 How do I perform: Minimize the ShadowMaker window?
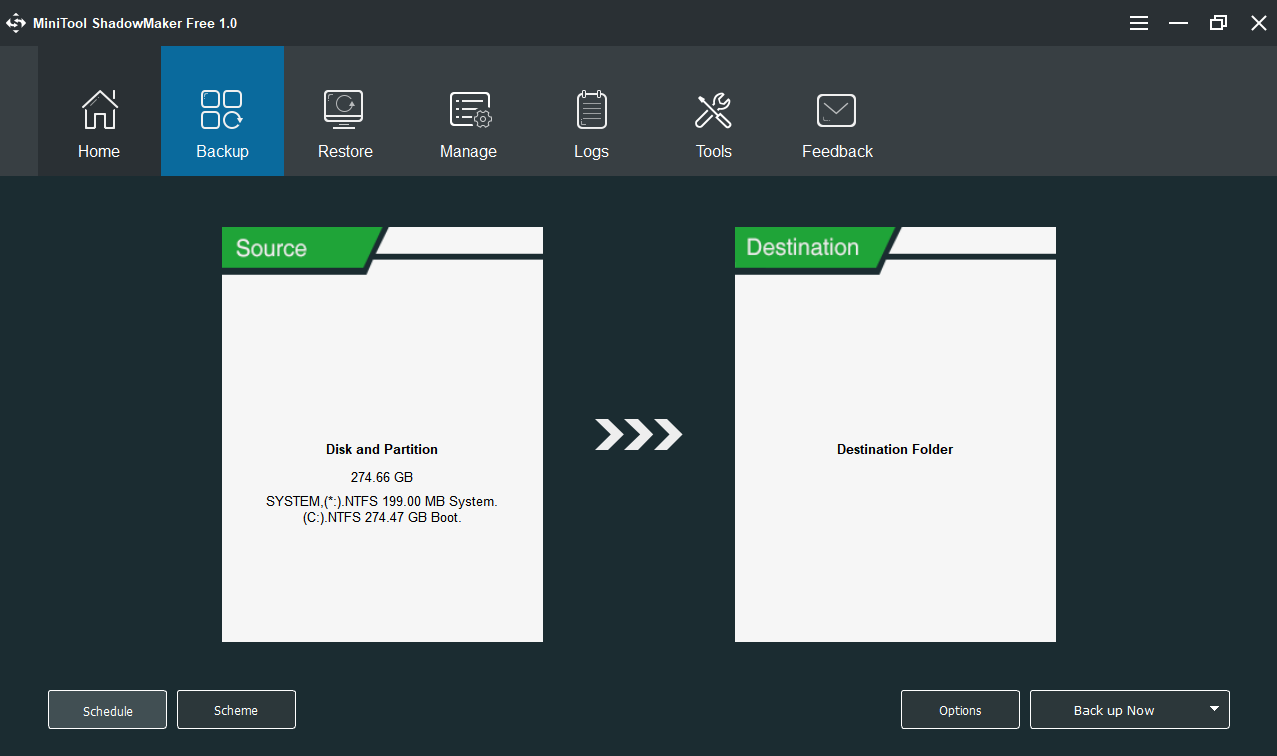coord(1179,23)
